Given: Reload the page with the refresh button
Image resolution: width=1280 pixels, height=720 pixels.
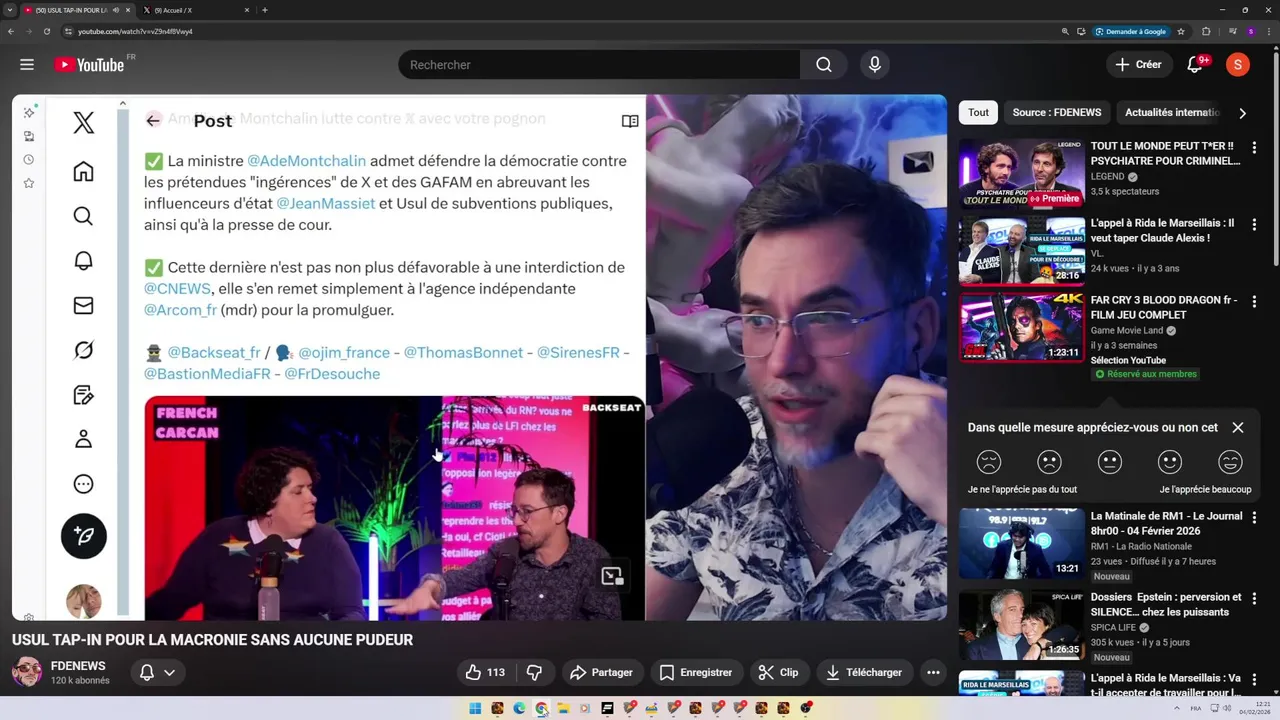Looking at the screenshot, I should click(x=46, y=31).
